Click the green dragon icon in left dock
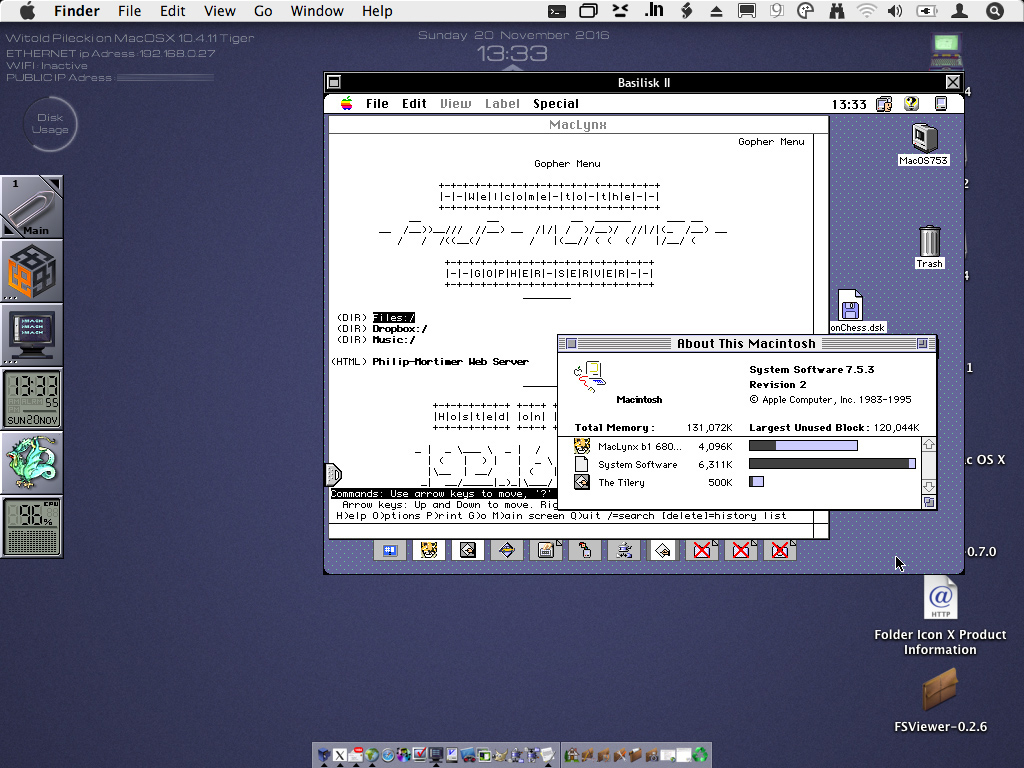Screen dimensions: 1024x768 point(32,462)
